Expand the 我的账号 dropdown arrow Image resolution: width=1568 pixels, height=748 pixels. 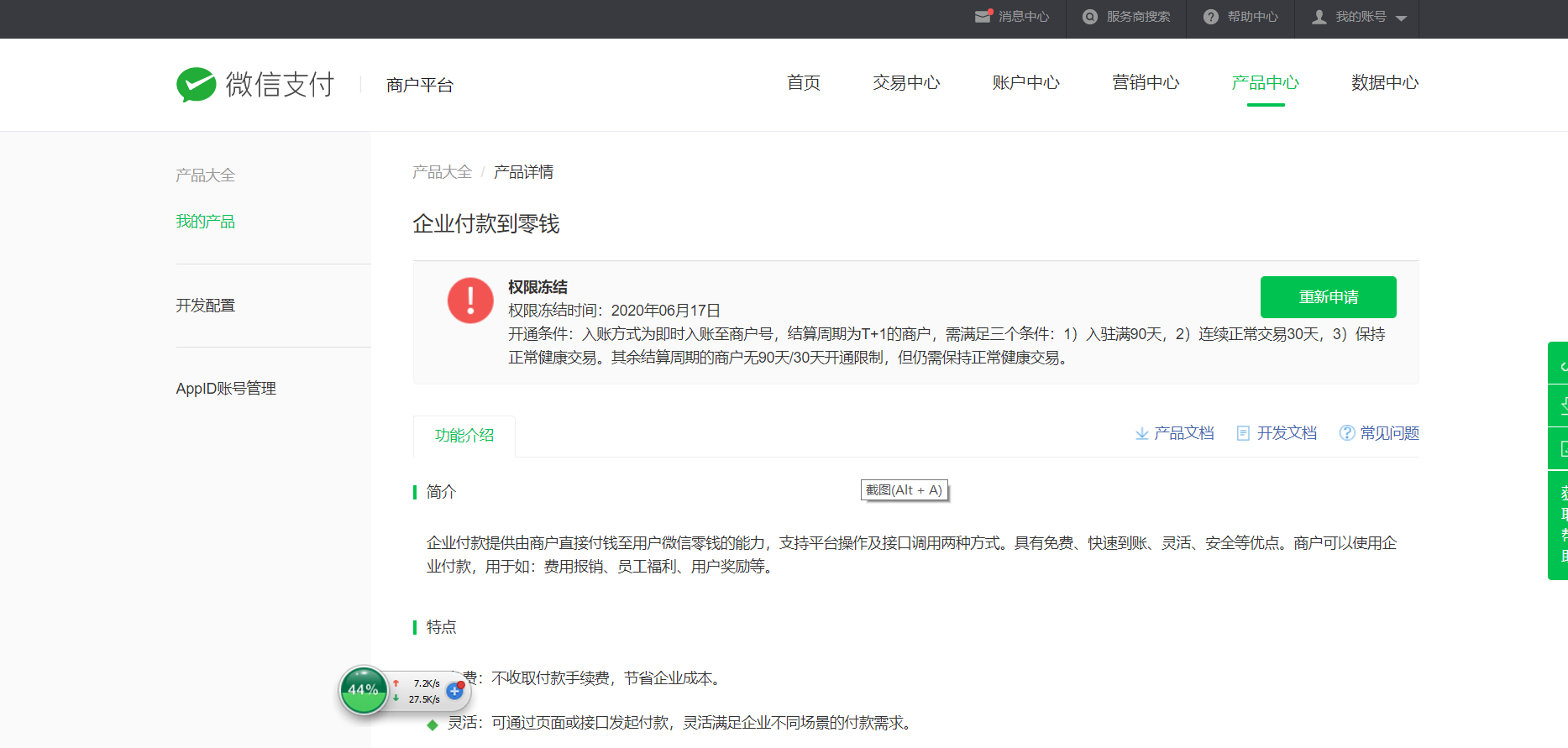point(1401,18)
